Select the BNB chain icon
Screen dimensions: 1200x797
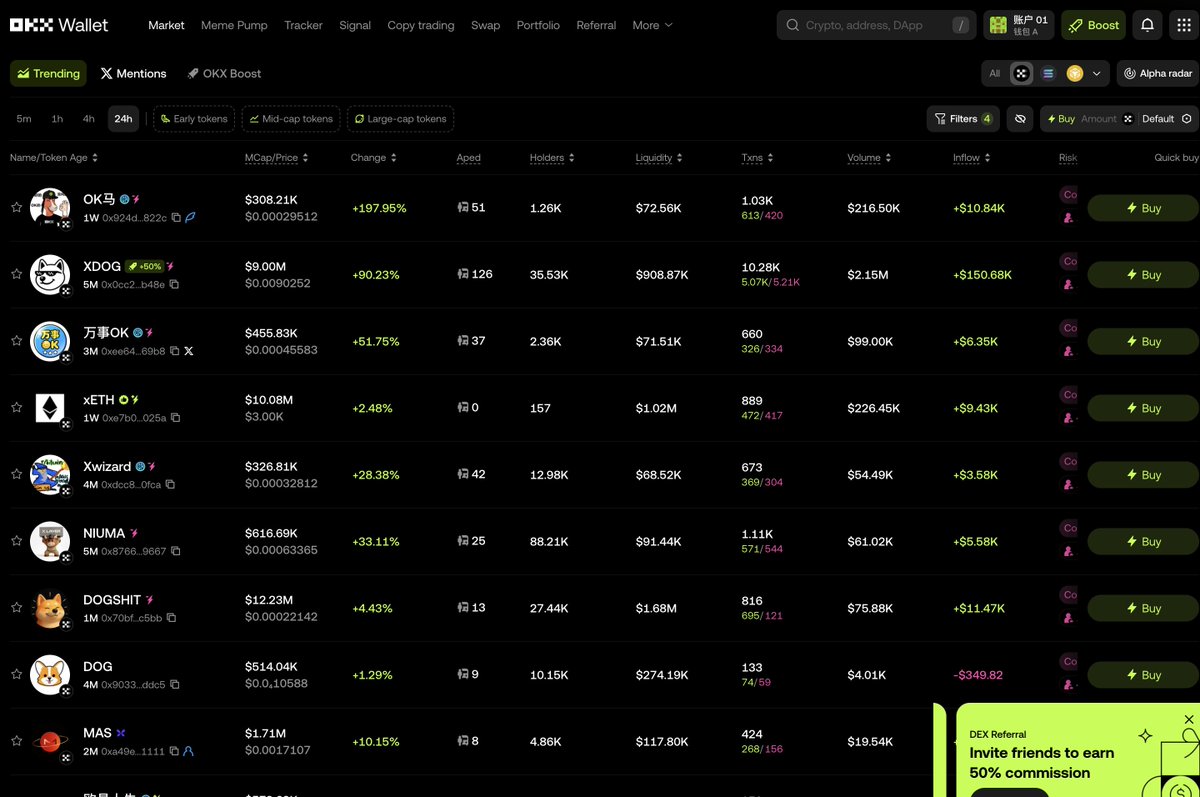tap(1075, 73)
